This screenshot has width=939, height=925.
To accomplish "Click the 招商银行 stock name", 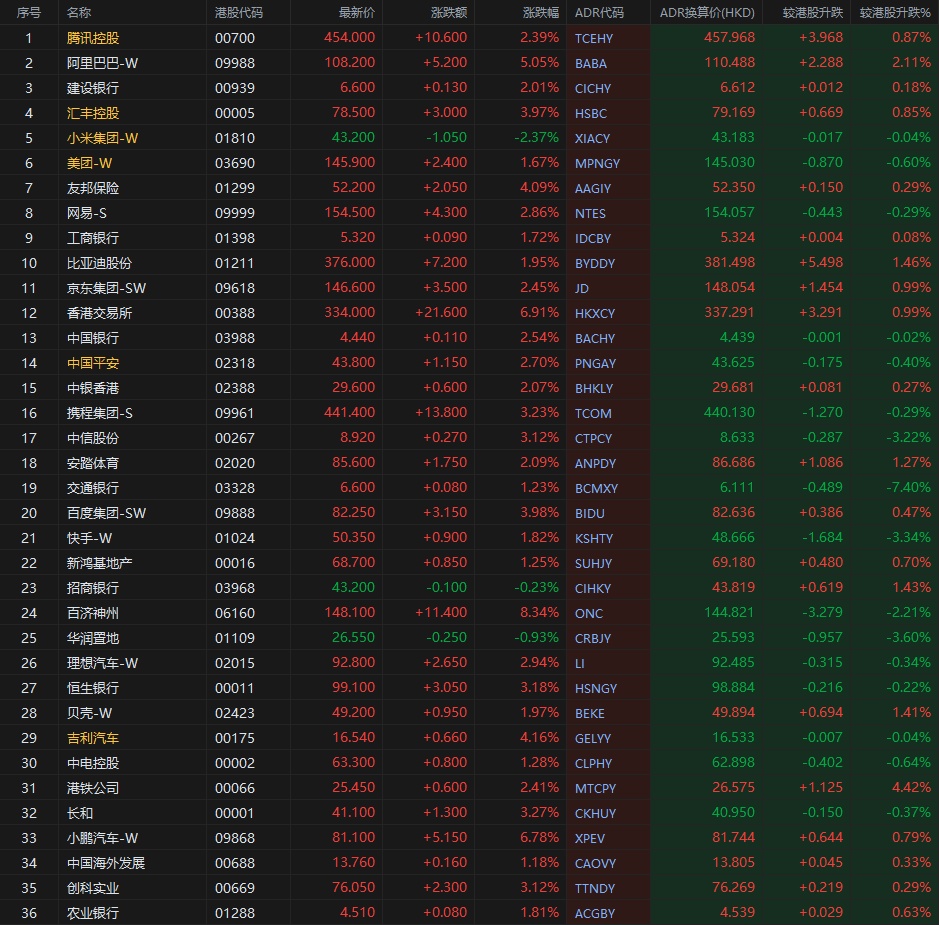I will click(x=93, y=588).
